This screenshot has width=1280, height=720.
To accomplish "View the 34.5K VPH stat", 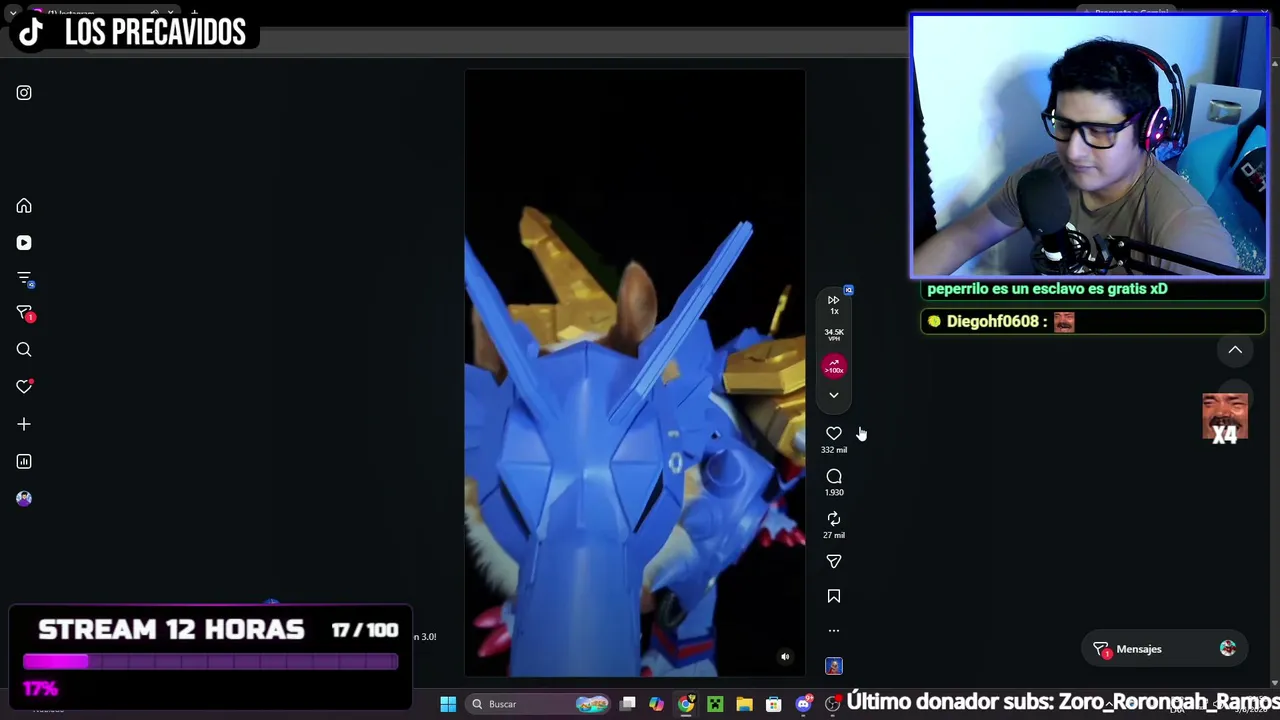I will click(x=834, y=334).
